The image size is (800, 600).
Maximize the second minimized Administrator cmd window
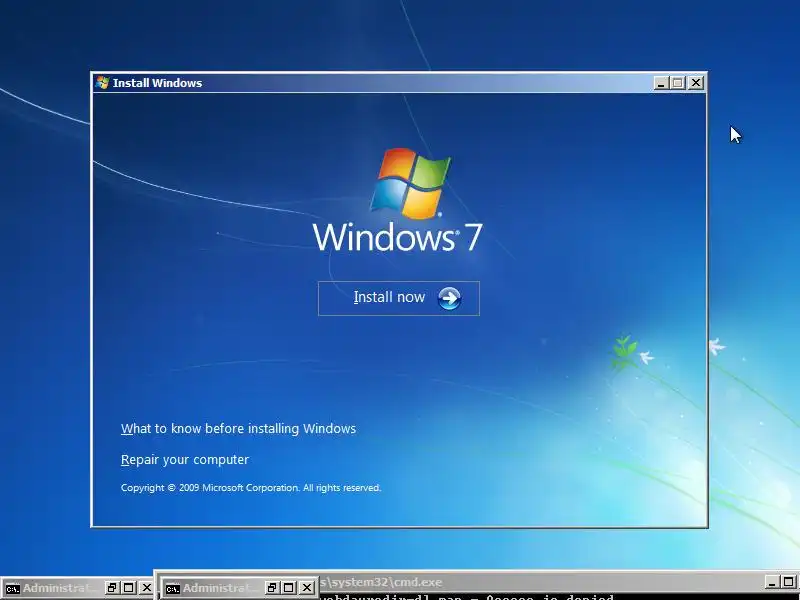[289, 588]
